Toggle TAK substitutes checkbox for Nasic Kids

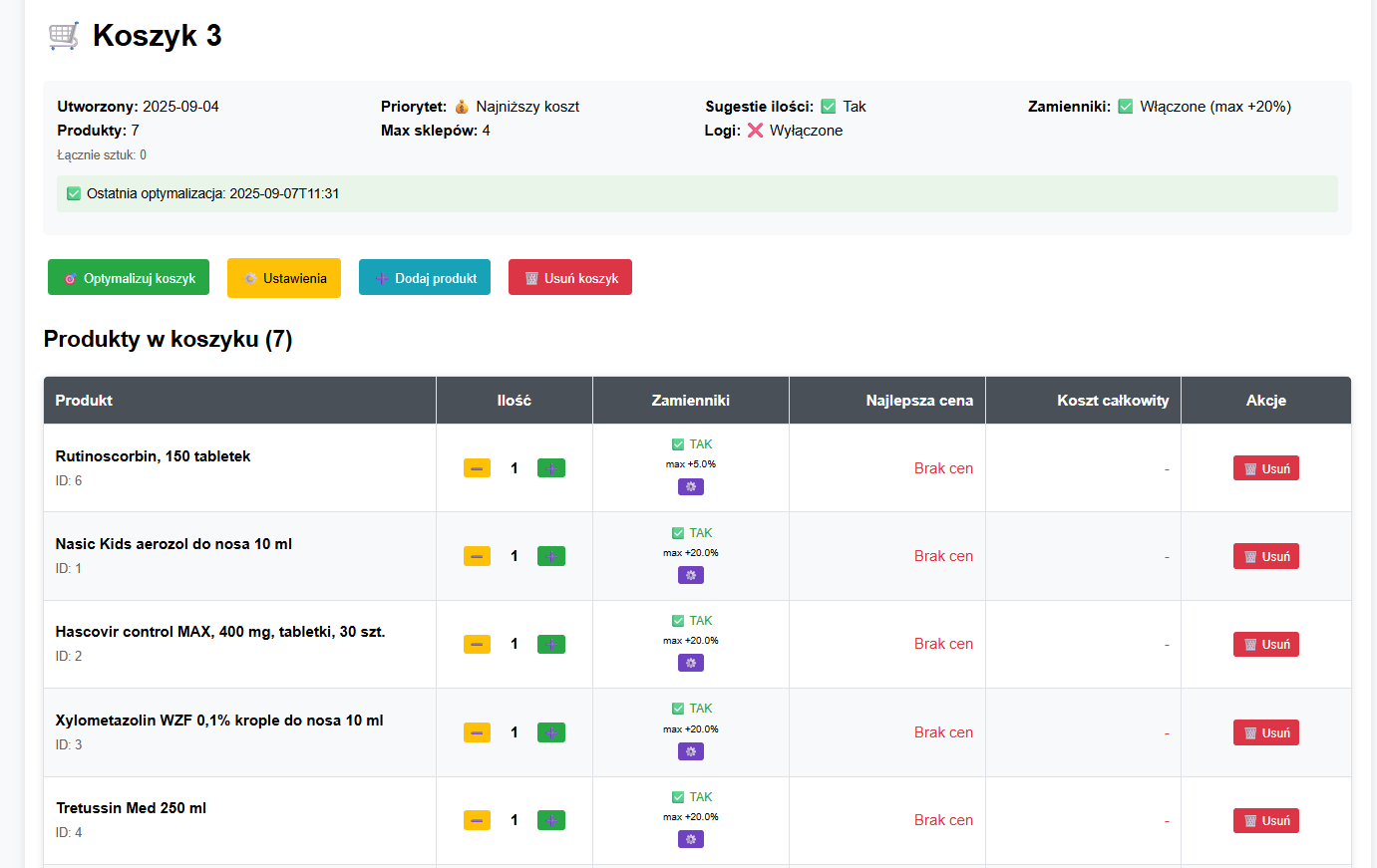tap(678, 533)
